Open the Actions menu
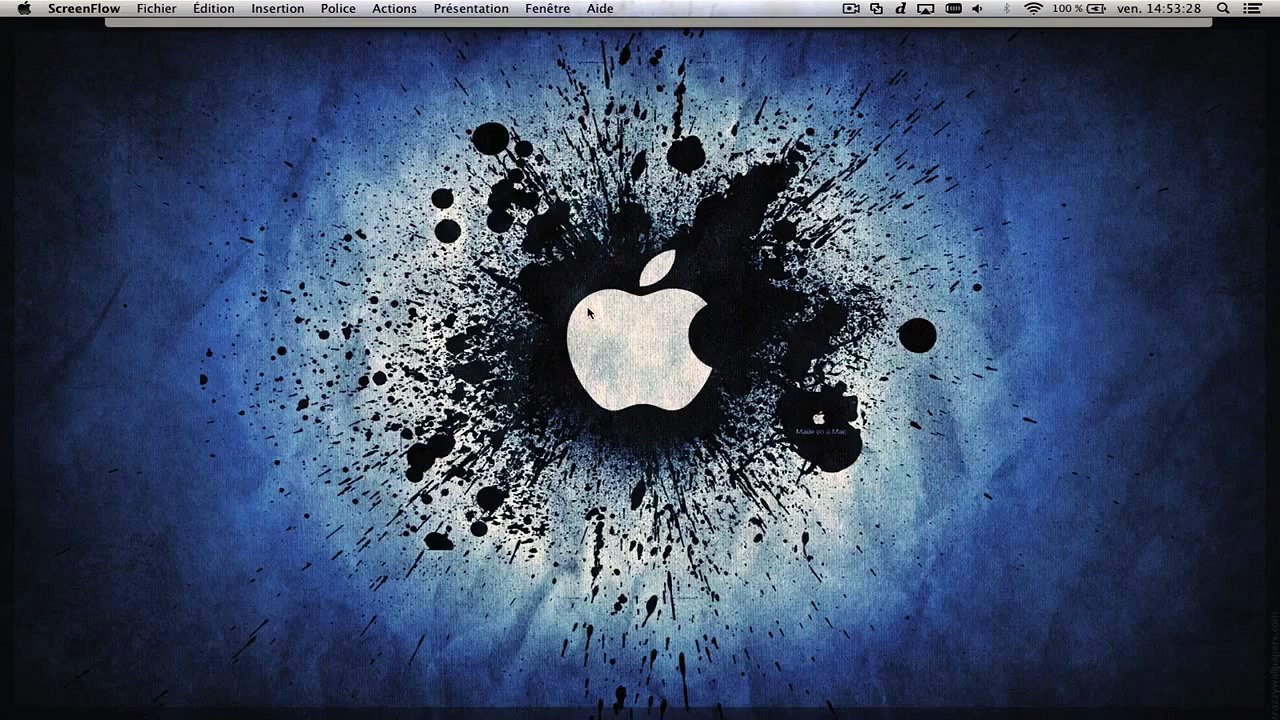 tap(395, 8)
